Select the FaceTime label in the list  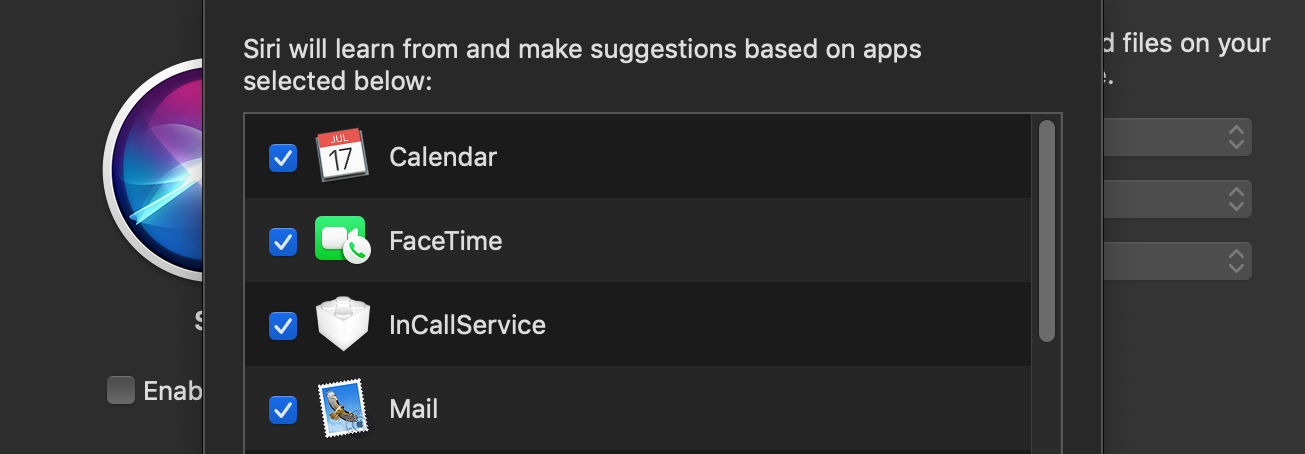pos(445,241)
